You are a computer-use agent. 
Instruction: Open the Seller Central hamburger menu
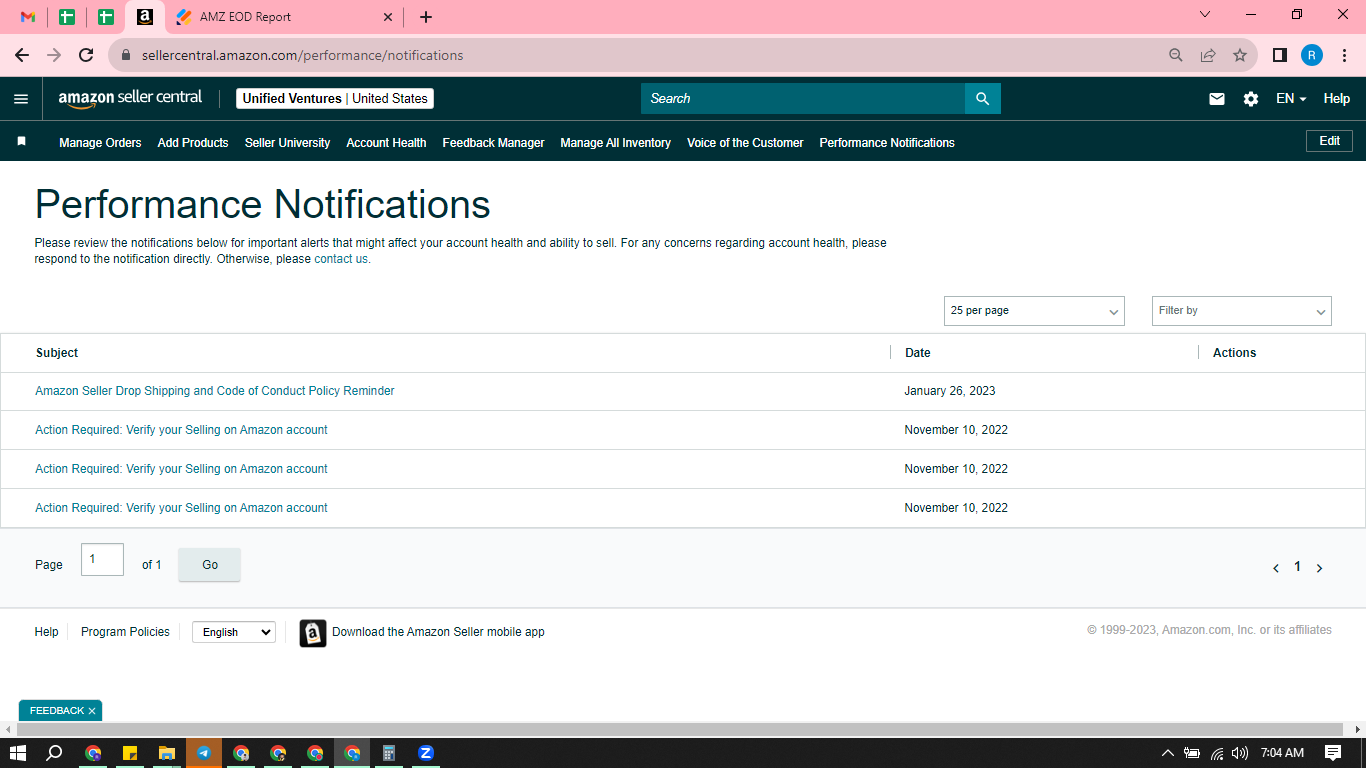pos(21,98)
